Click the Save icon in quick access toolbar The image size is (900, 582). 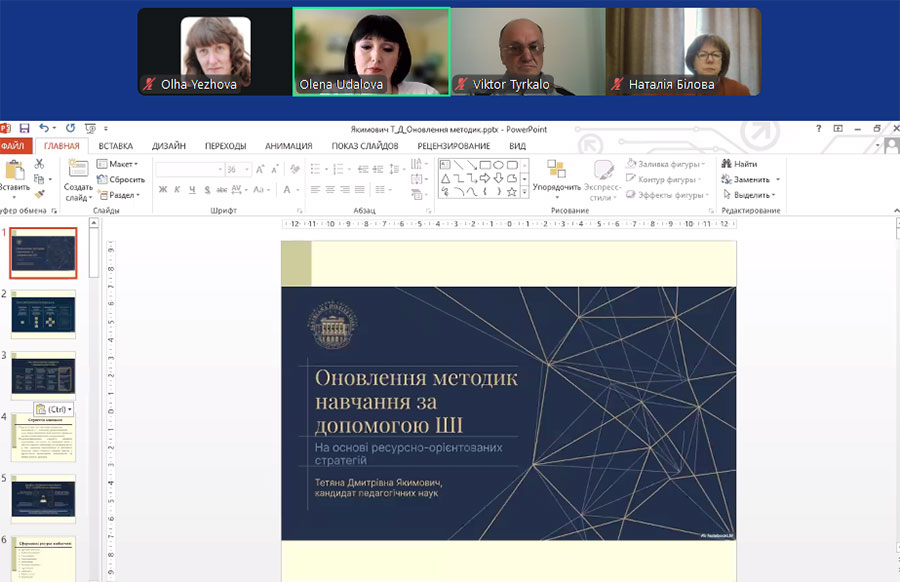tap(23, 128)
